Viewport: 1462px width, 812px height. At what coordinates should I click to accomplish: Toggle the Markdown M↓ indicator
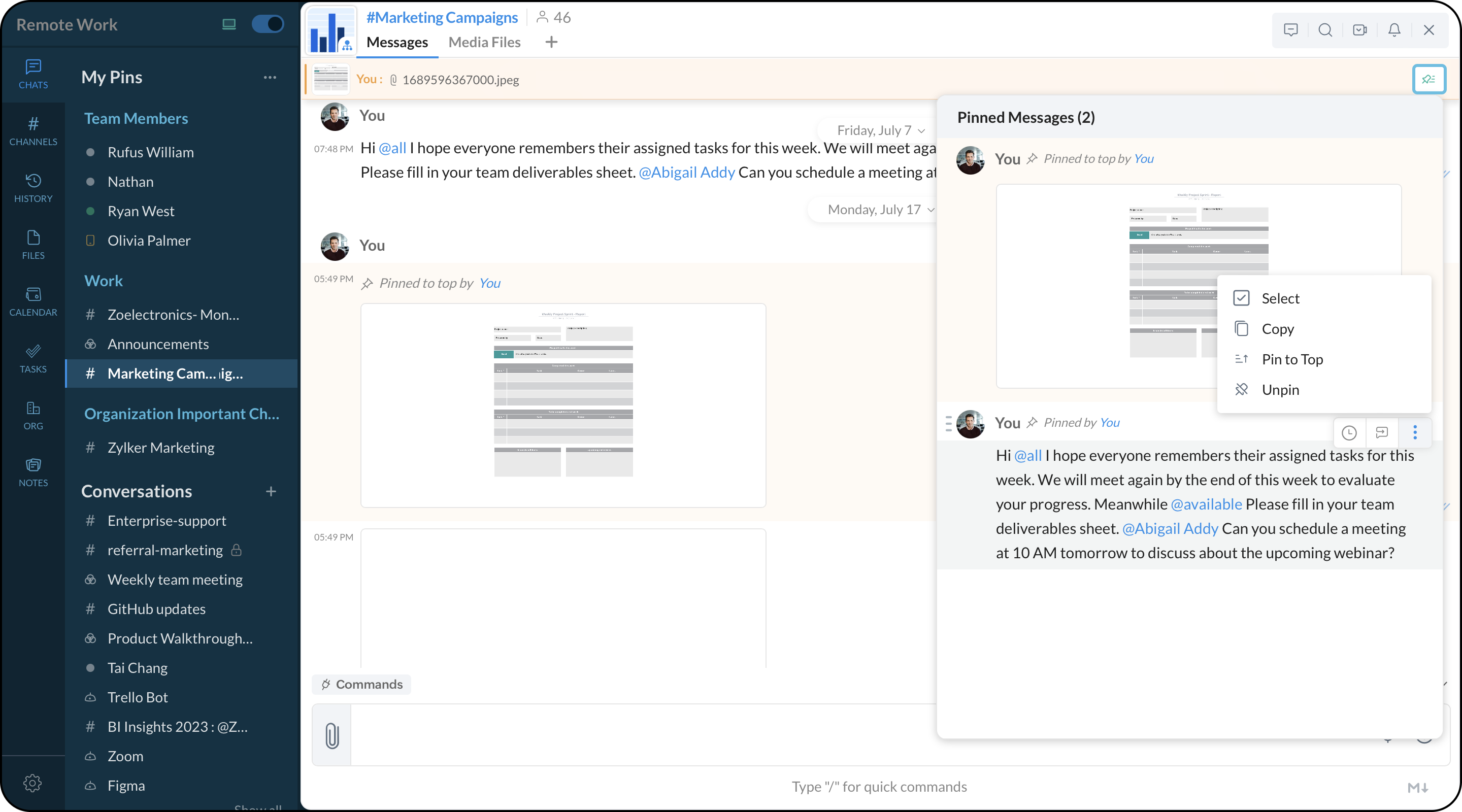(x=1418, y=787)
